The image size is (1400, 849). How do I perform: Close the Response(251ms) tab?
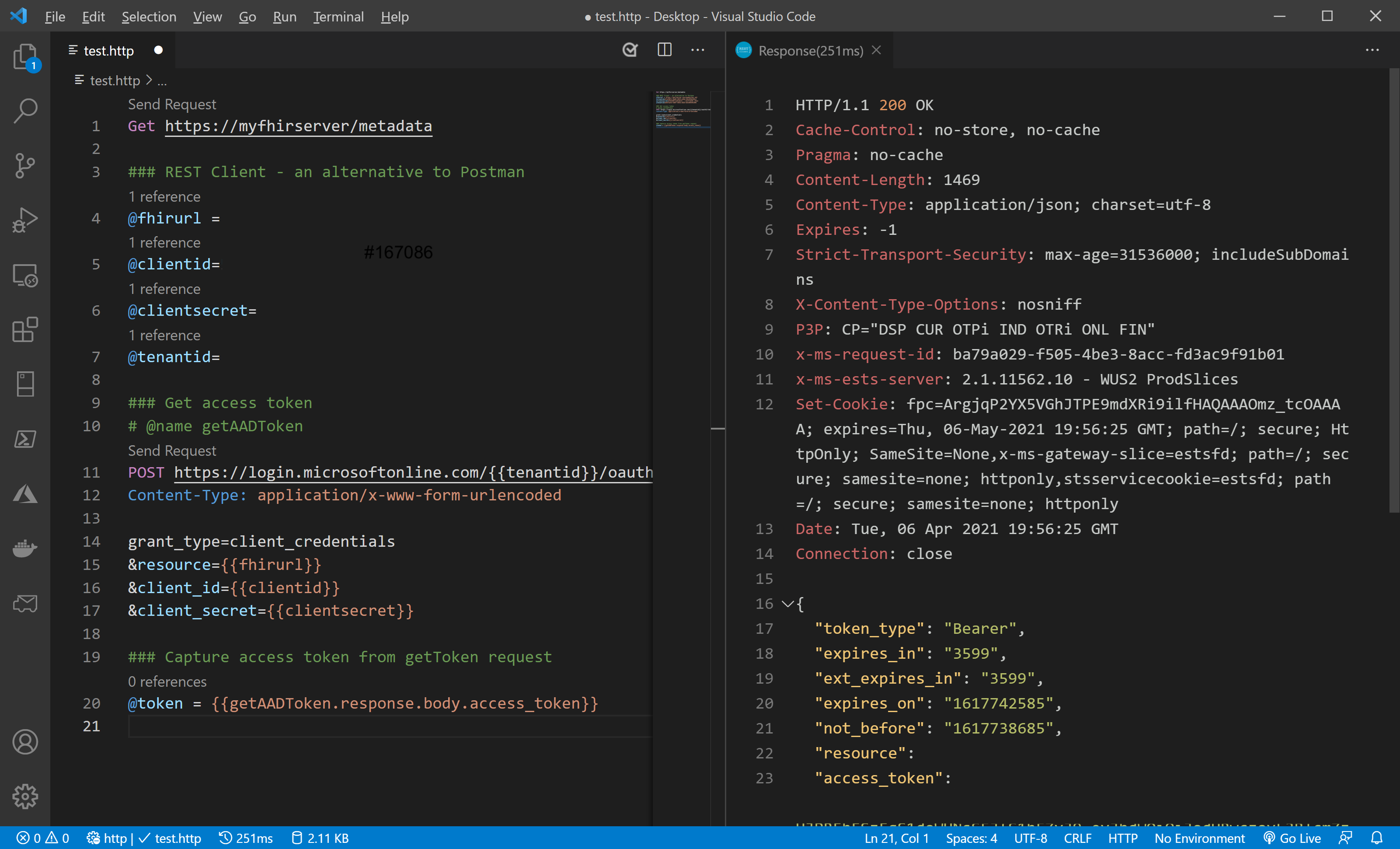click(877, 50)
